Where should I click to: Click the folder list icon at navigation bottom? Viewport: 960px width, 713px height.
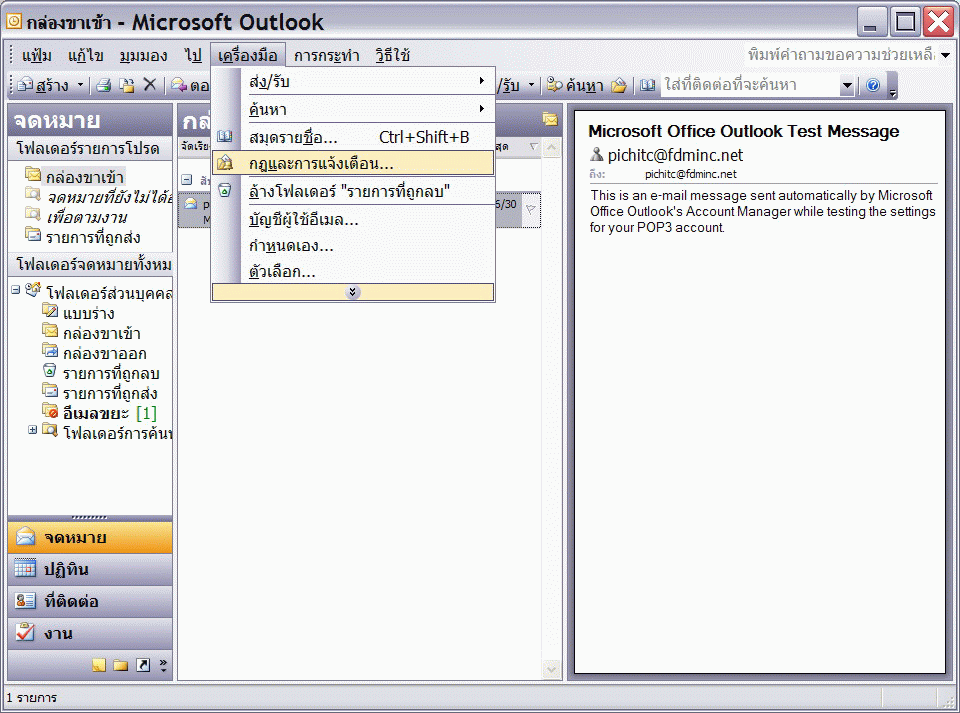pos(121,665)
